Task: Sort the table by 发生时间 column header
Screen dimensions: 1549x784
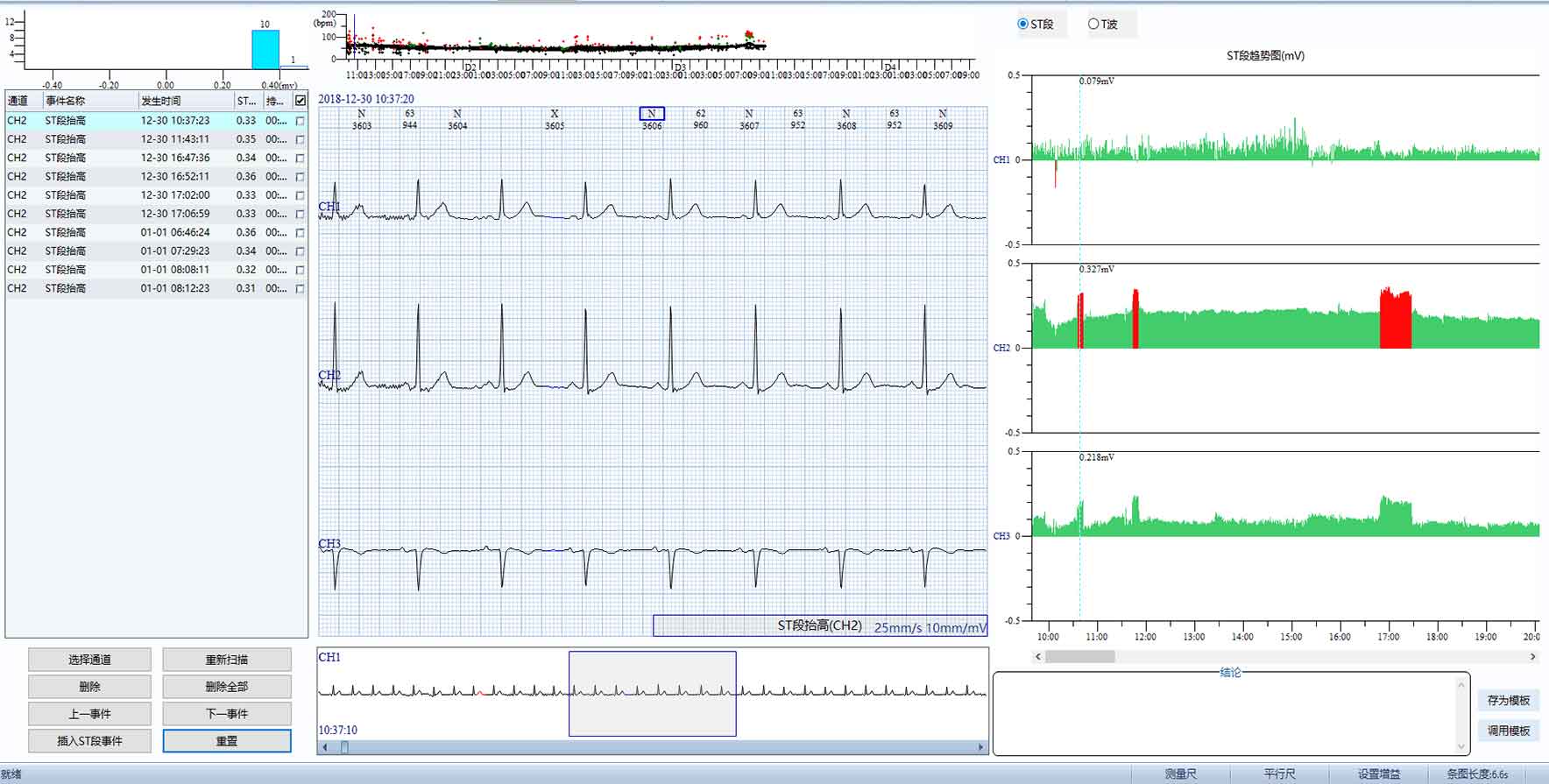Action: [x=186, y=101]
